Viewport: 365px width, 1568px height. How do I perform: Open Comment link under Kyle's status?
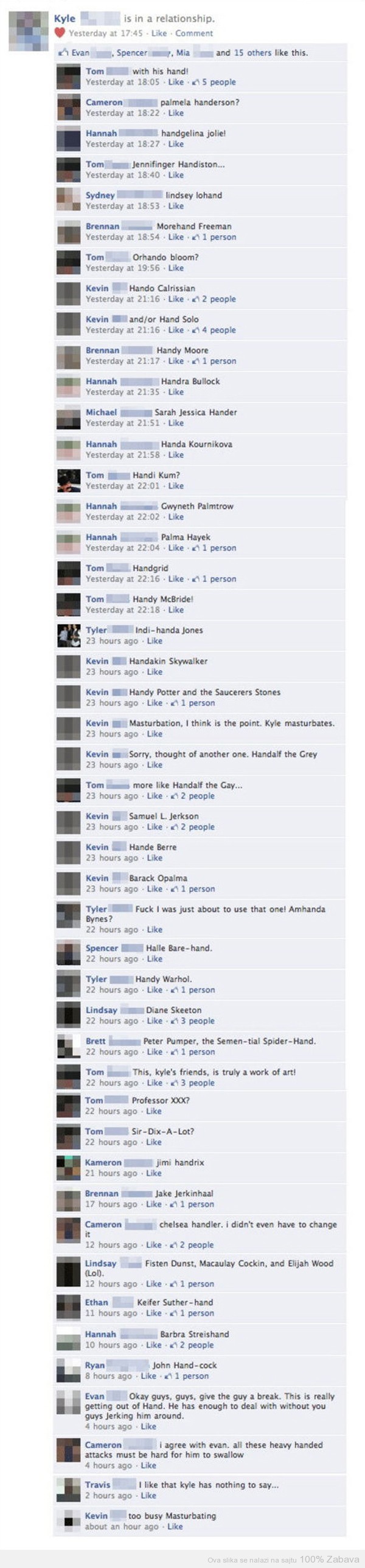[x=194, y=33]
